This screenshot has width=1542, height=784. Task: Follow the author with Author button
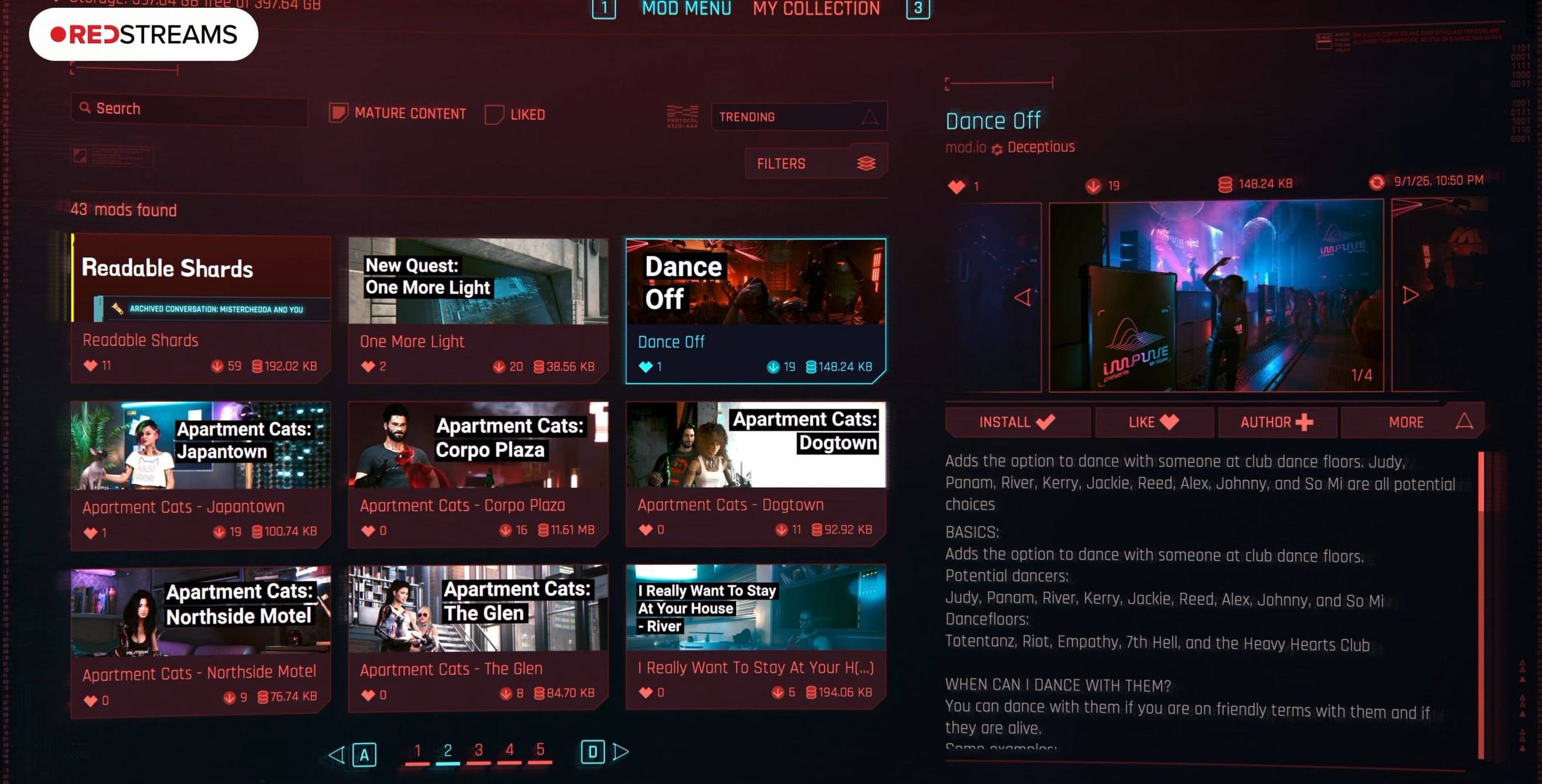click(x=1276, y=422)
